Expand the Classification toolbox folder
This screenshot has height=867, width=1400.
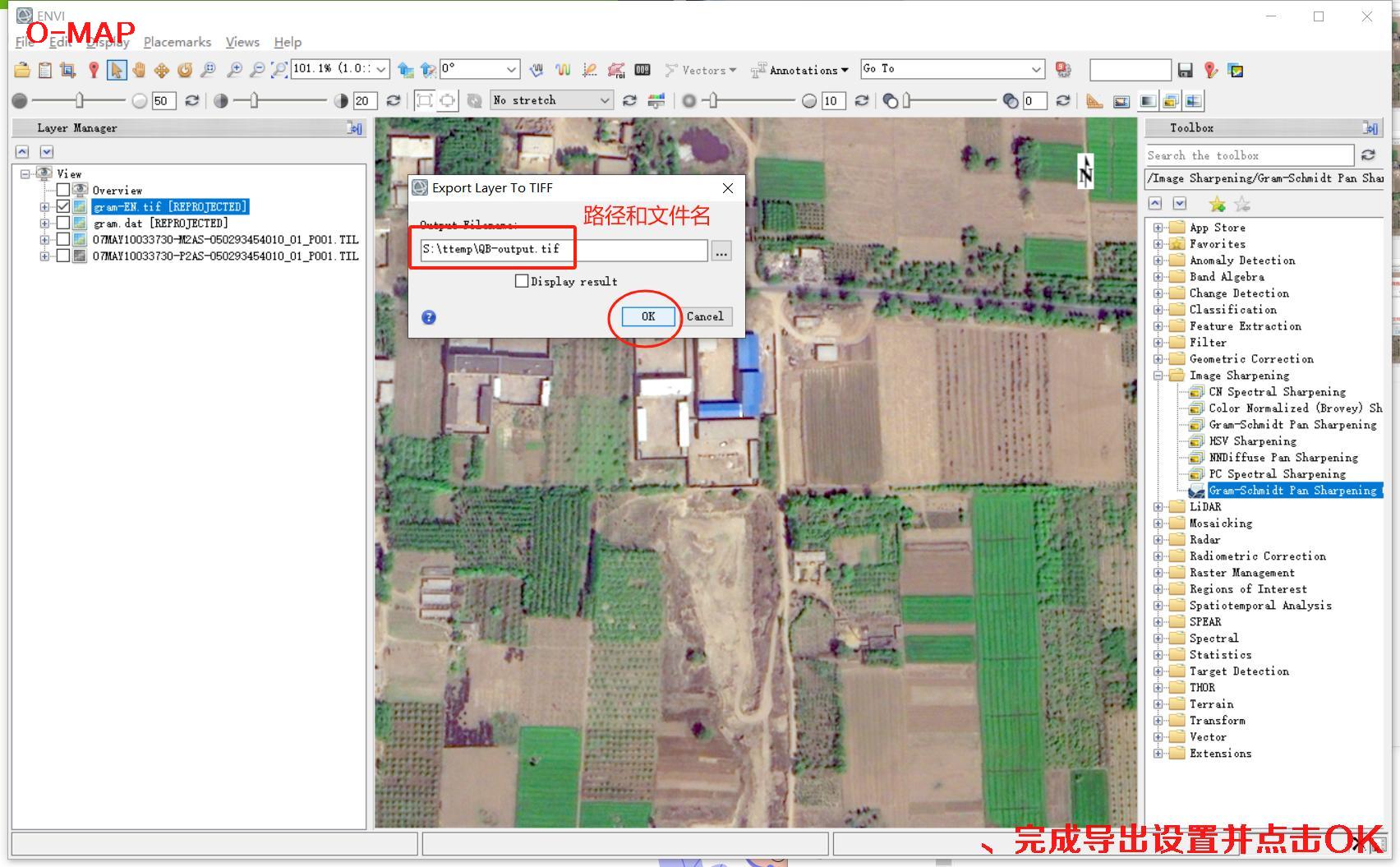[1158, 310]
